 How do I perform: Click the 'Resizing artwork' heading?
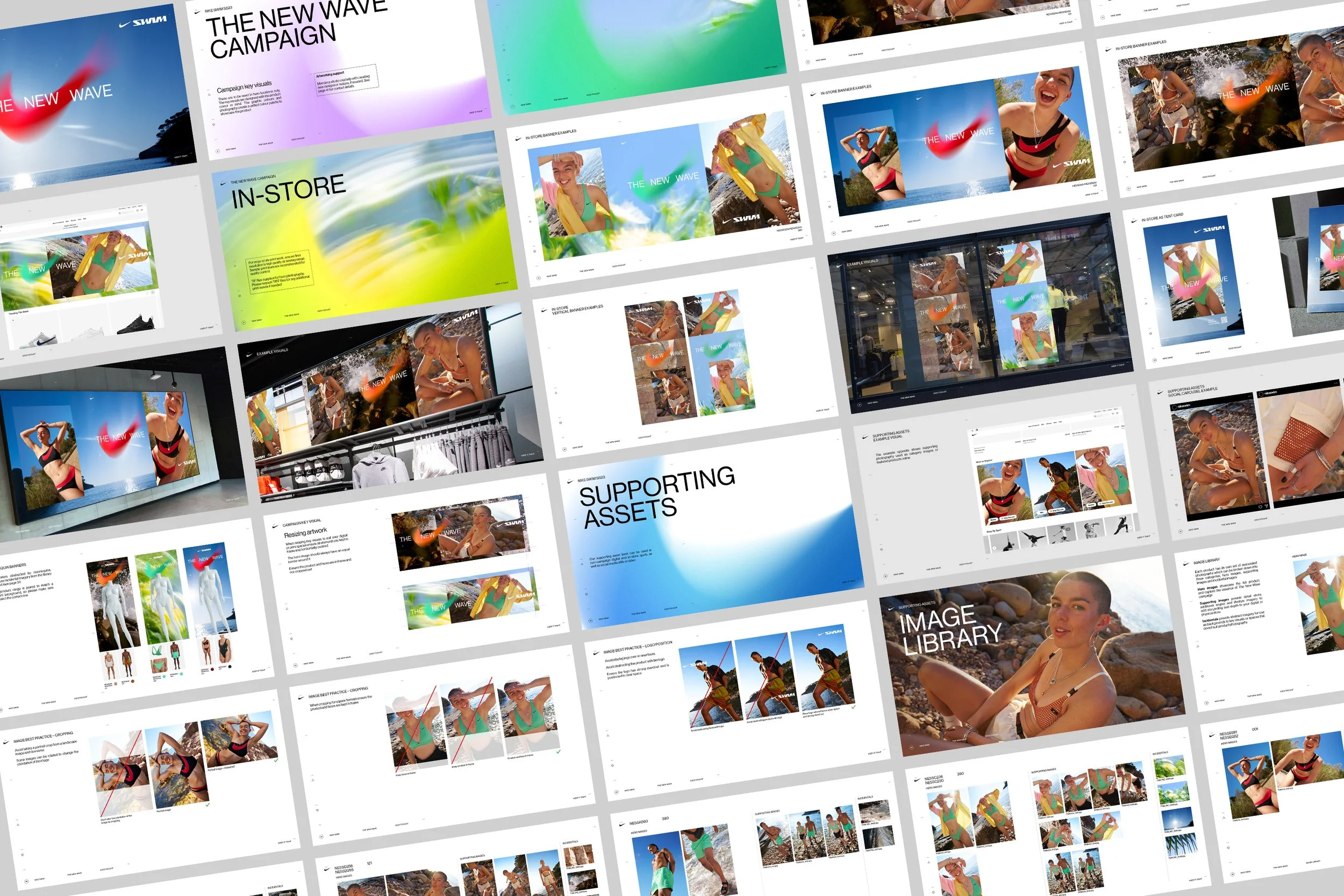305,532
